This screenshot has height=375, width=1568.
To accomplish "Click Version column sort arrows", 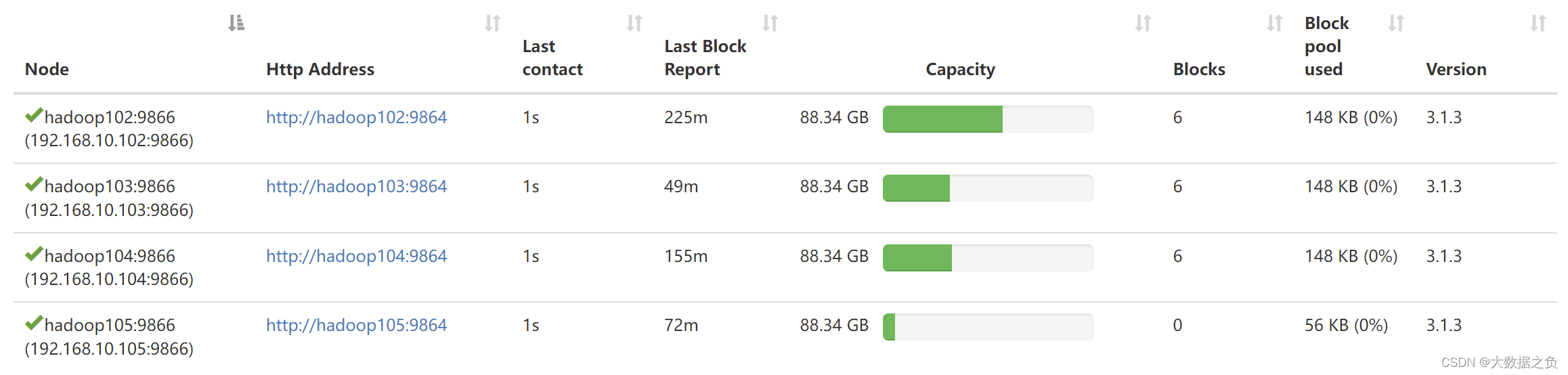I will click(1538, 23).
